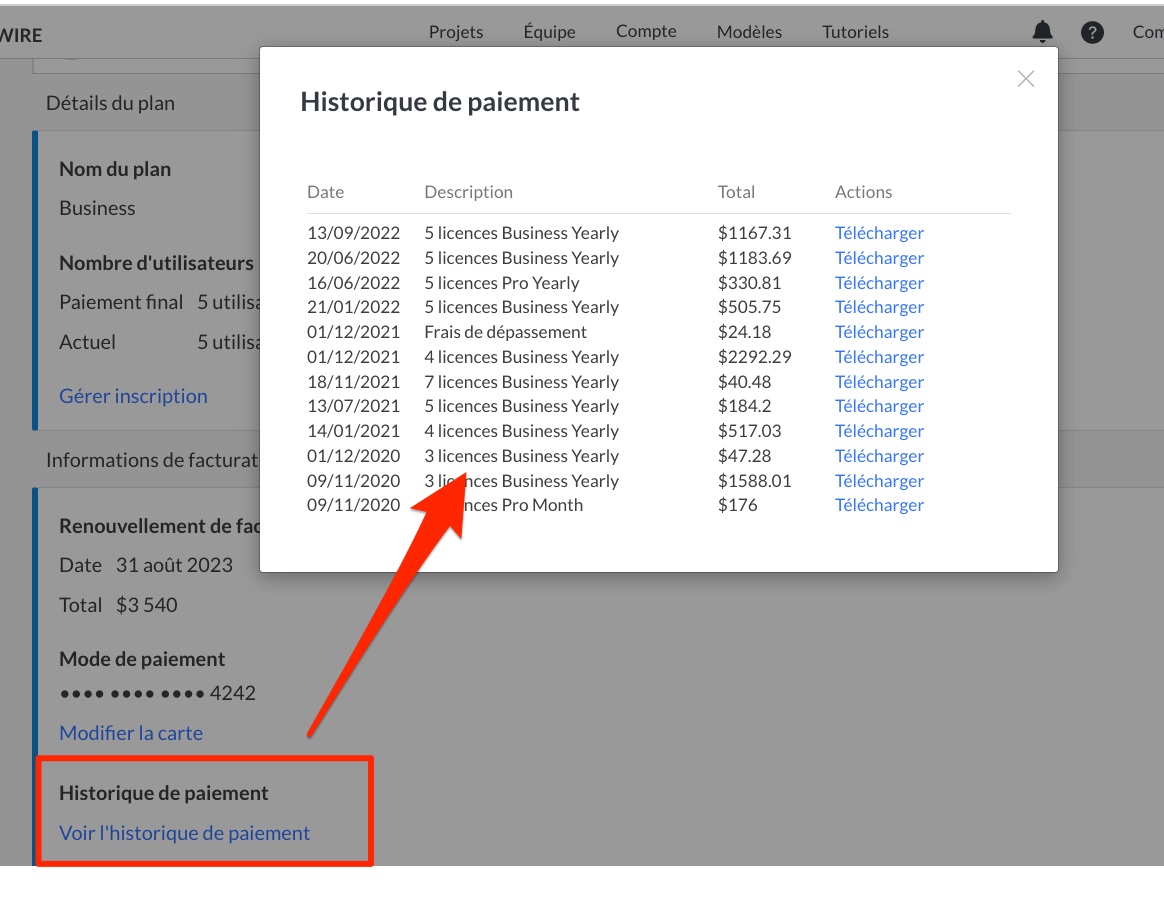The height and width of the screenshot is (908, 1164).
Task: Download the 13/07/2021 invoice
Action: coord(879,406)
